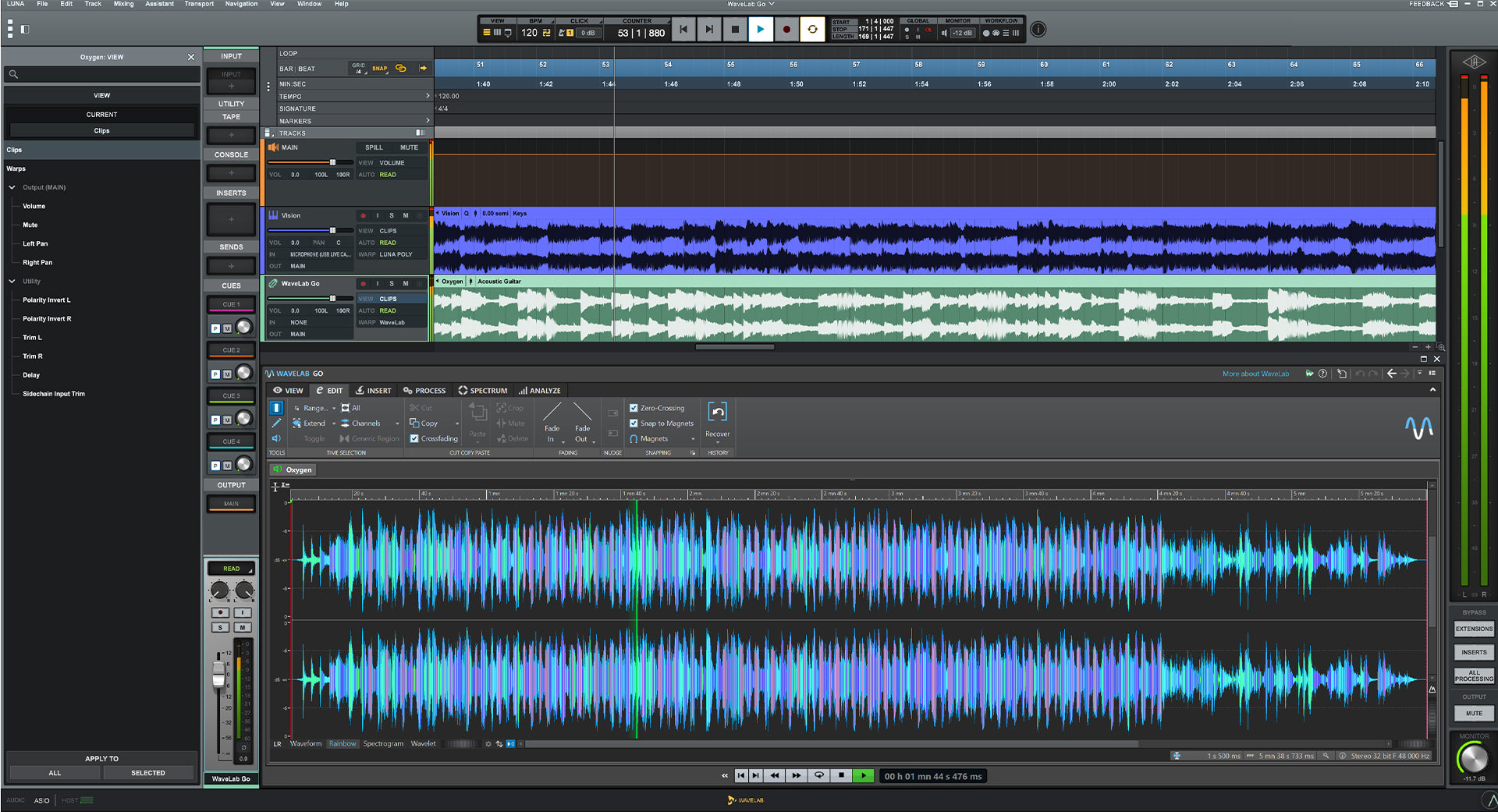The width and height of the screenshot is (1498, 812).
Task: Expand the TEMPO row arrow
Action: tap(428, 96)
